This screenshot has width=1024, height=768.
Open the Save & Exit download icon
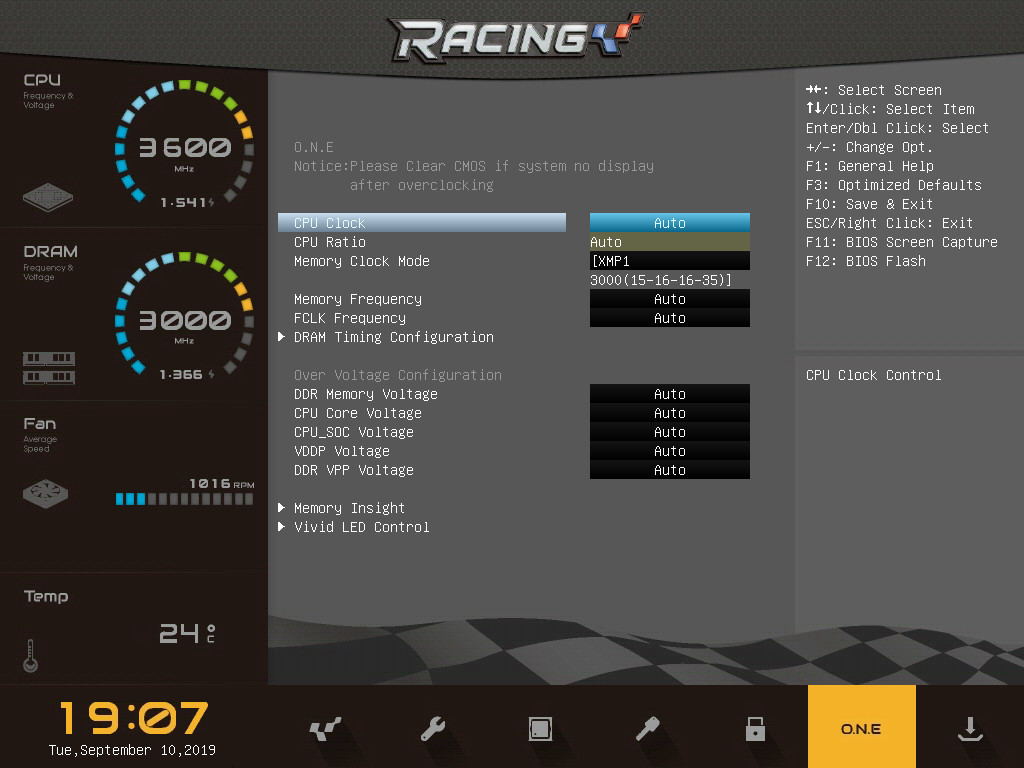970,729
